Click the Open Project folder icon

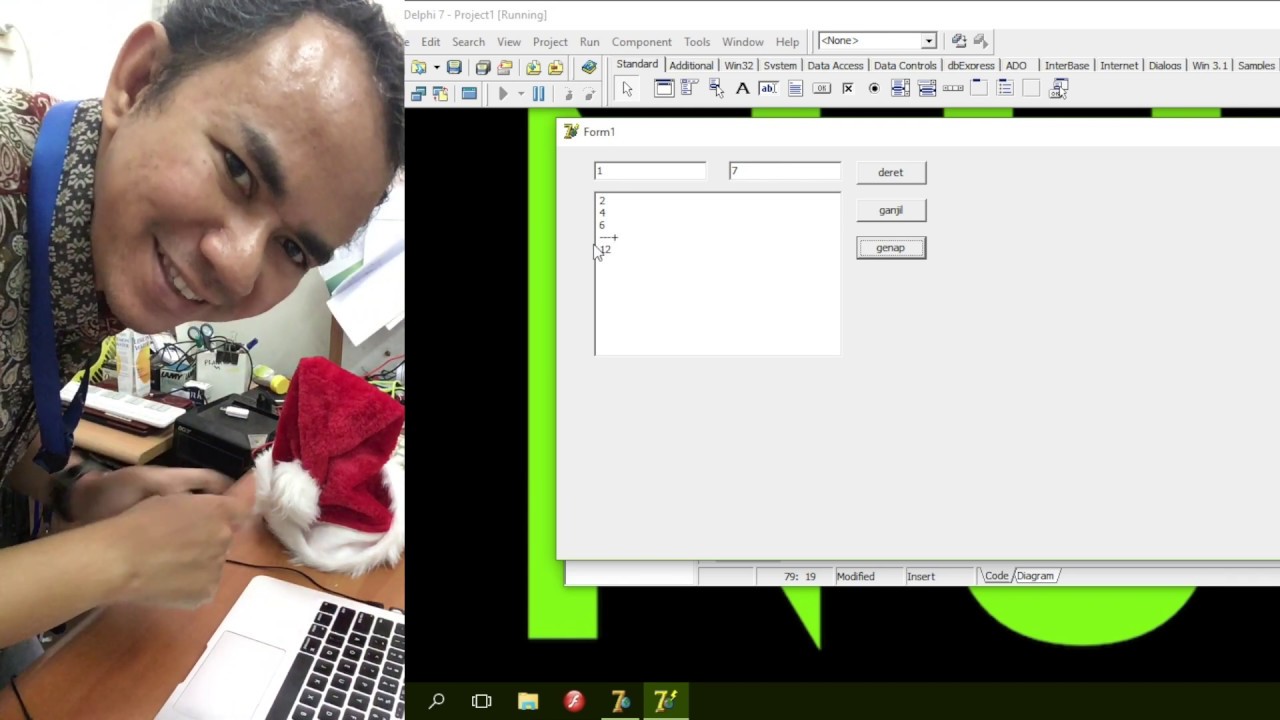point(505,67)
